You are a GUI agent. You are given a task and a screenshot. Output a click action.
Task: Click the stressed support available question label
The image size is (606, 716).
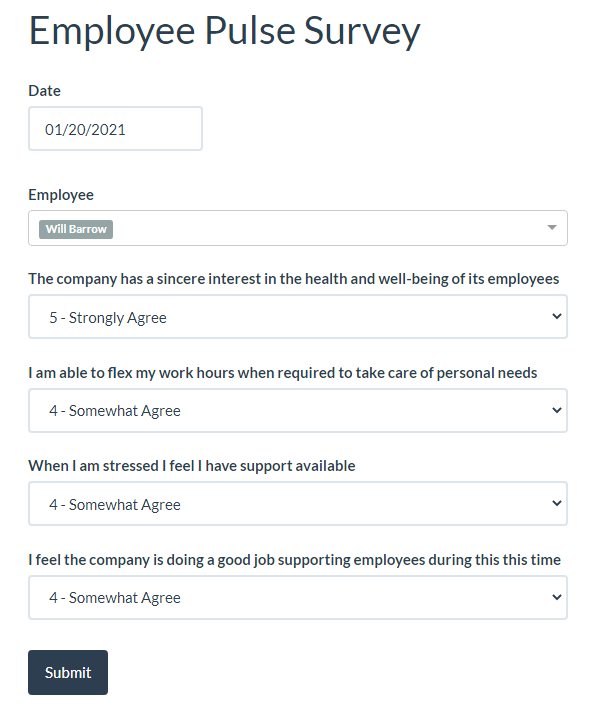(191, 466)
